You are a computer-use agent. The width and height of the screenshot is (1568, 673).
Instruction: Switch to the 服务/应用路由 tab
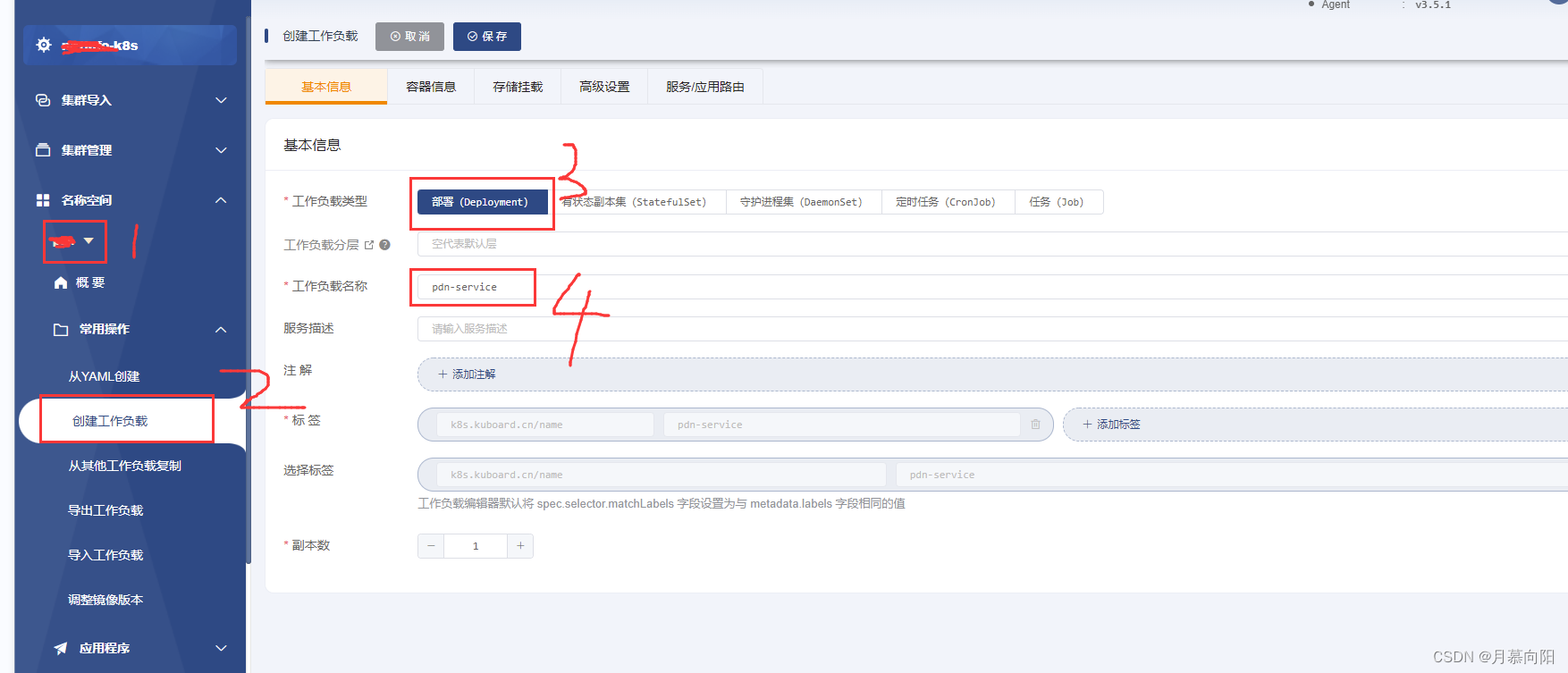(705, 87)
